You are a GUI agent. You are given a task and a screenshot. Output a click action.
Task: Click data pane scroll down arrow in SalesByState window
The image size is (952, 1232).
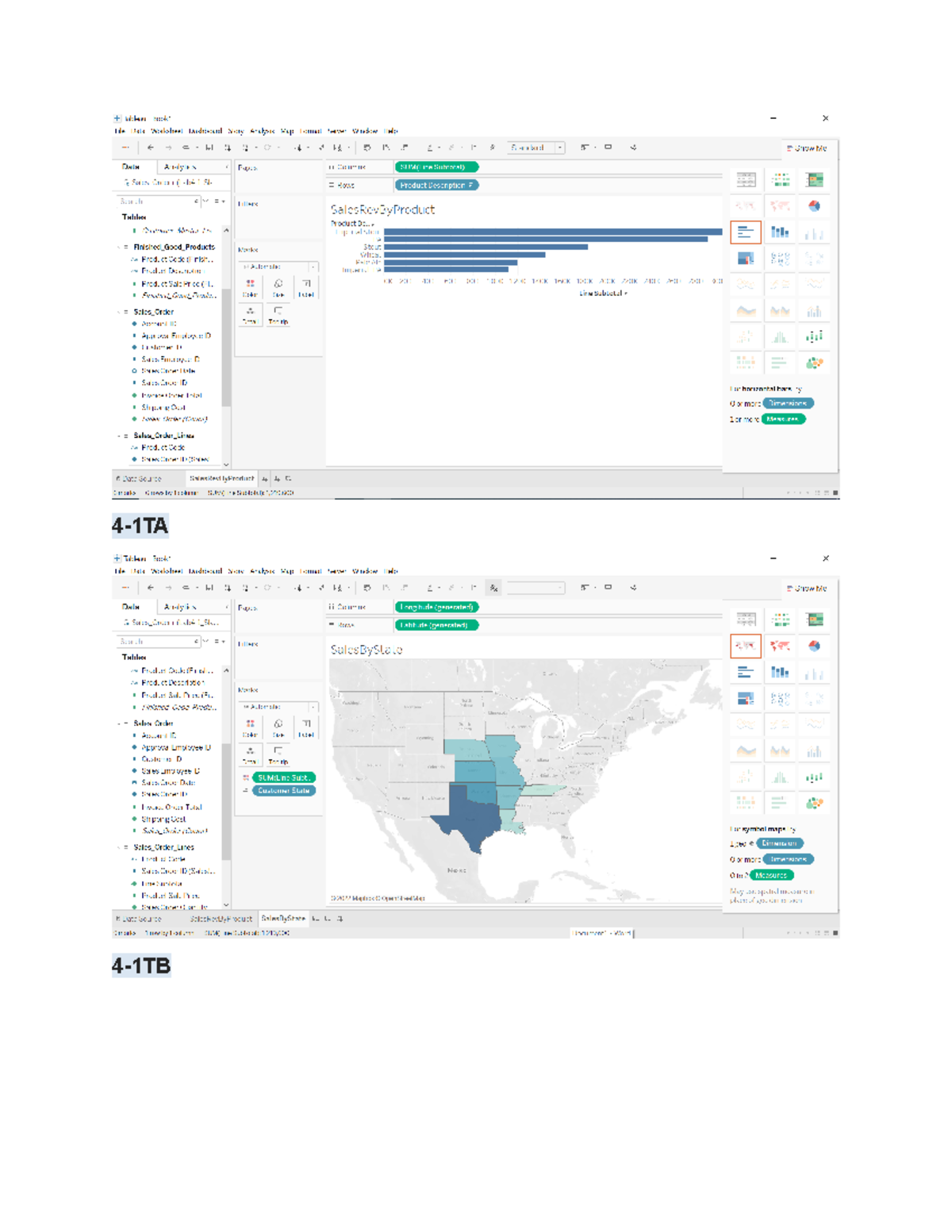pyautogui.click(x=226, y=905)
